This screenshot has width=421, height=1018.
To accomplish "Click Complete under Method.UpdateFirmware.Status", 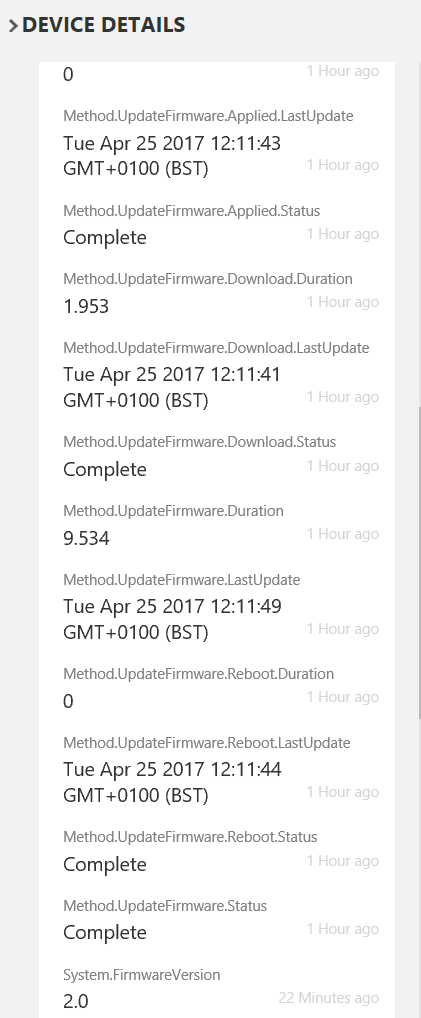I will (105, 932).
